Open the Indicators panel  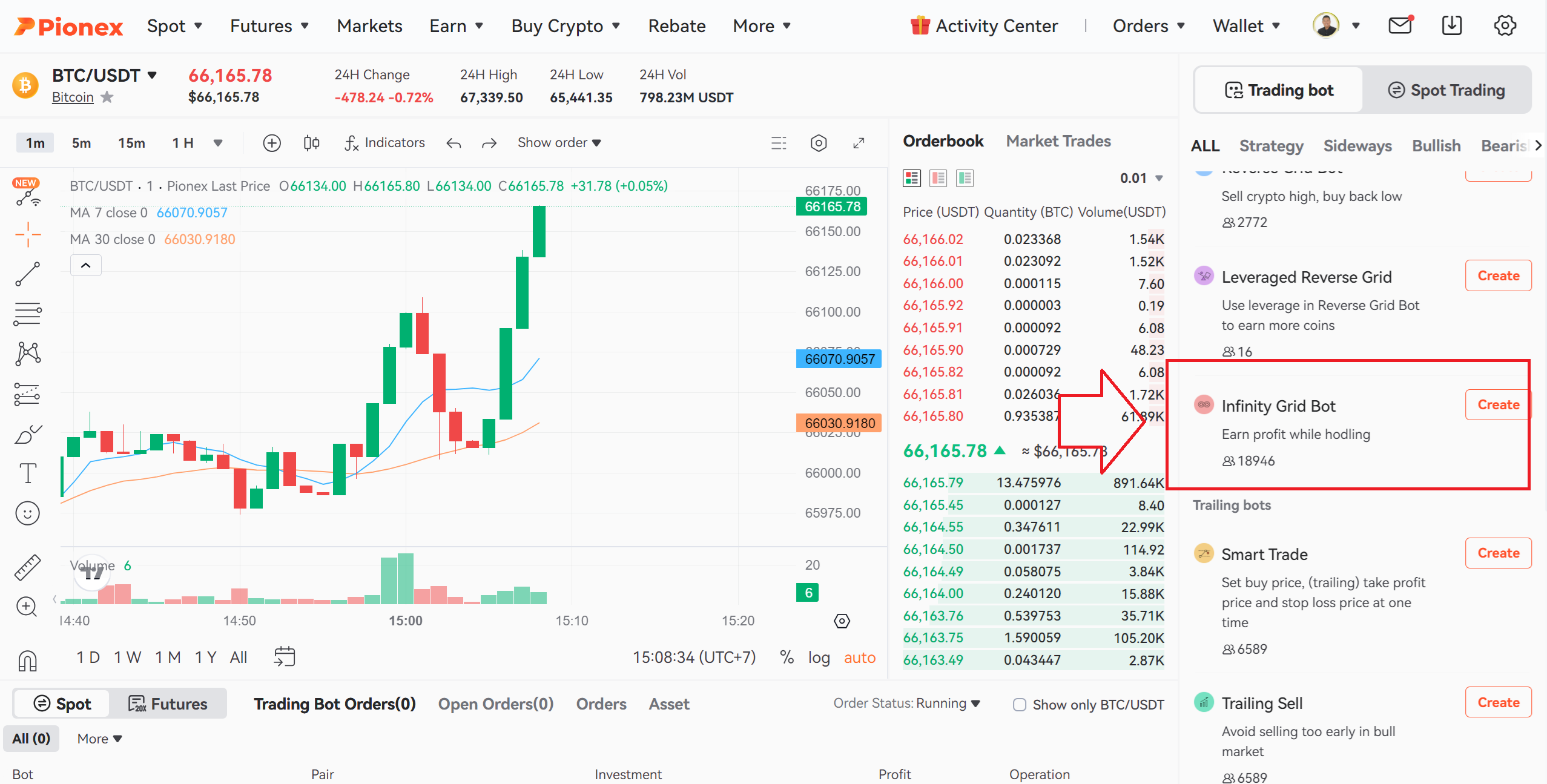pos(384,143)
